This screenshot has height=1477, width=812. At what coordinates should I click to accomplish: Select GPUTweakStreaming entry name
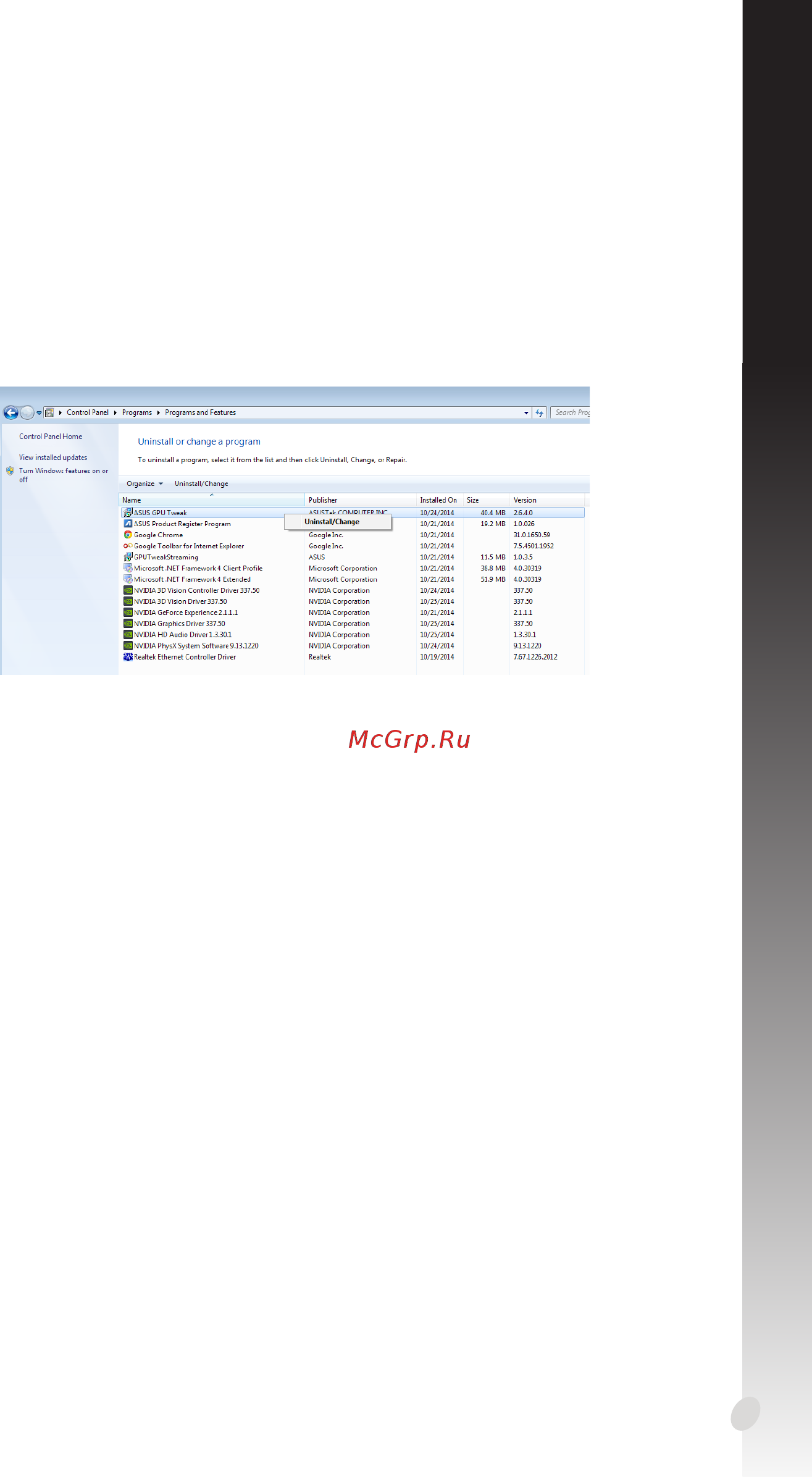click(x=166, y=557)
